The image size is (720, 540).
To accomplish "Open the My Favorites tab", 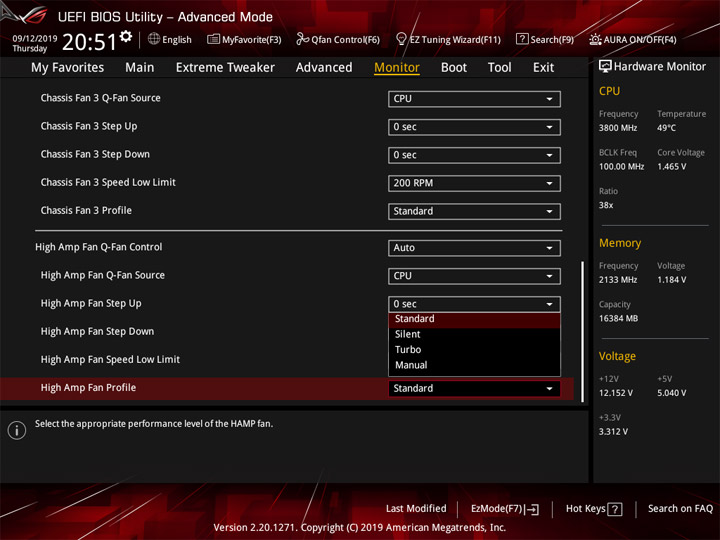I will click(68, 68).
